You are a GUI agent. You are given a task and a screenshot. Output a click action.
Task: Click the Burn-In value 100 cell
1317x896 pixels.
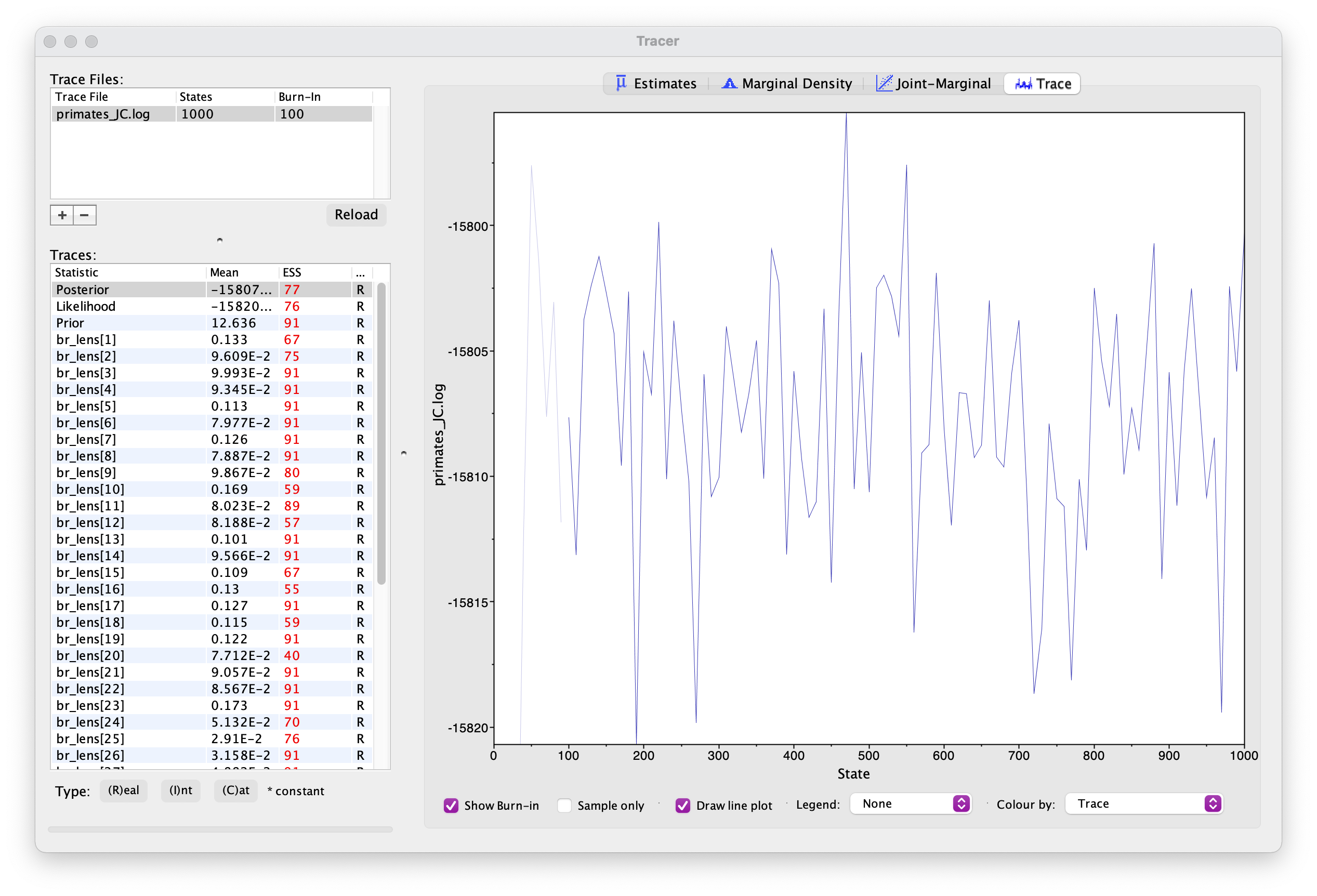pyautogui.click(x=324, y=114)
